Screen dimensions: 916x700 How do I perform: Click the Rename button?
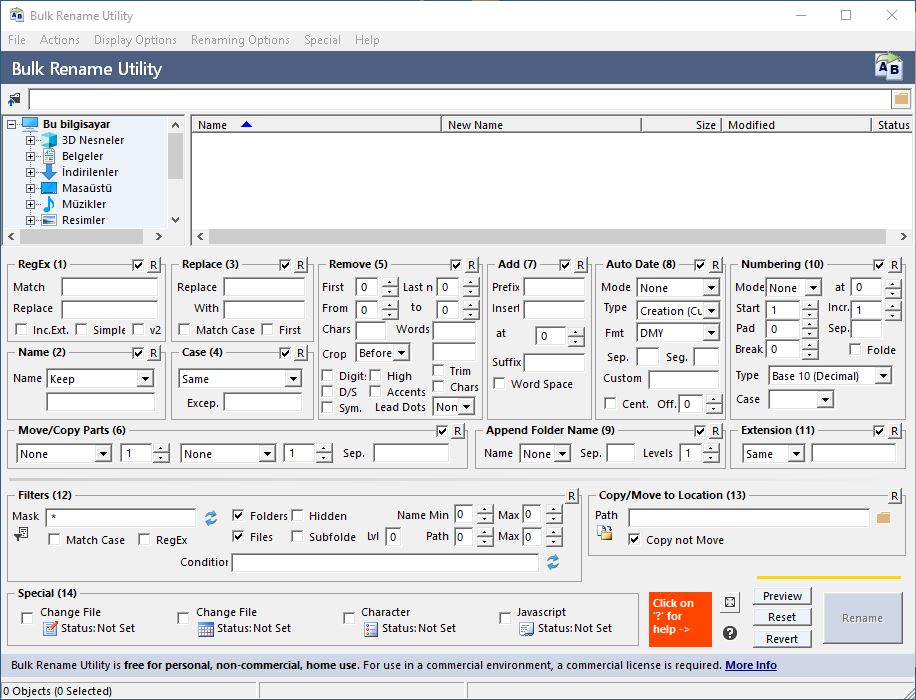coord(862,618)
